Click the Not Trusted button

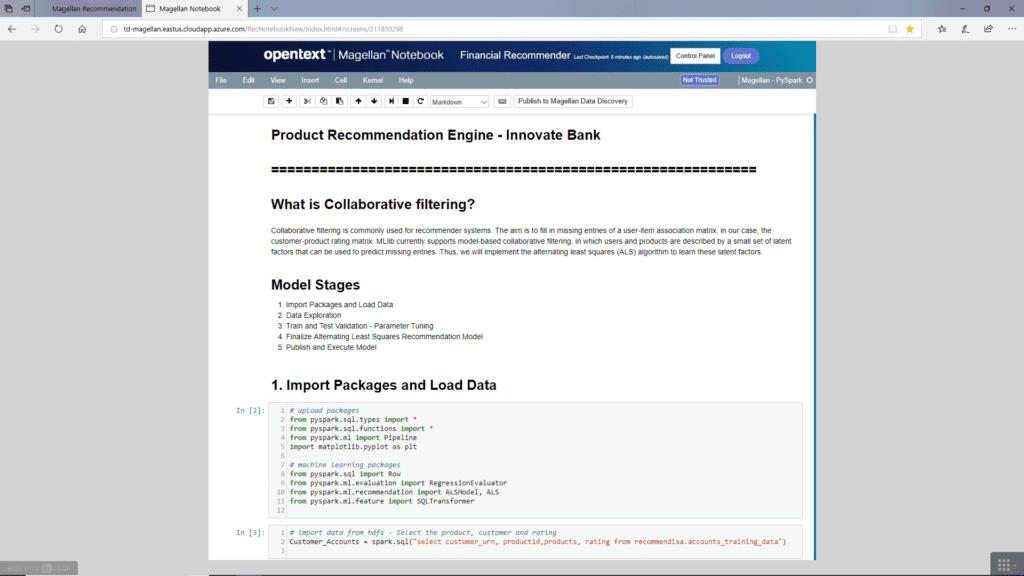699,80
